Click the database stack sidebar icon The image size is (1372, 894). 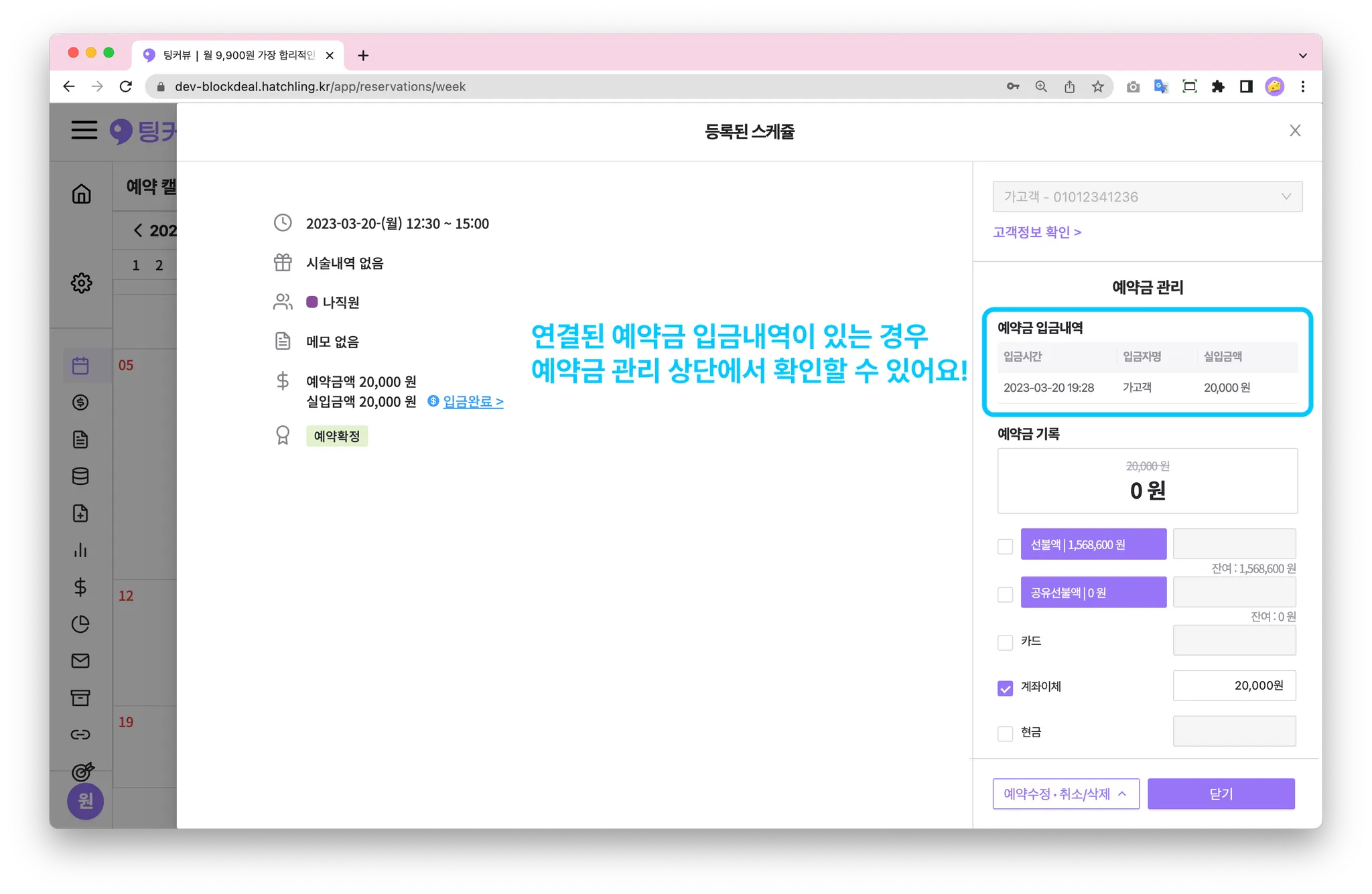[80, 476]
